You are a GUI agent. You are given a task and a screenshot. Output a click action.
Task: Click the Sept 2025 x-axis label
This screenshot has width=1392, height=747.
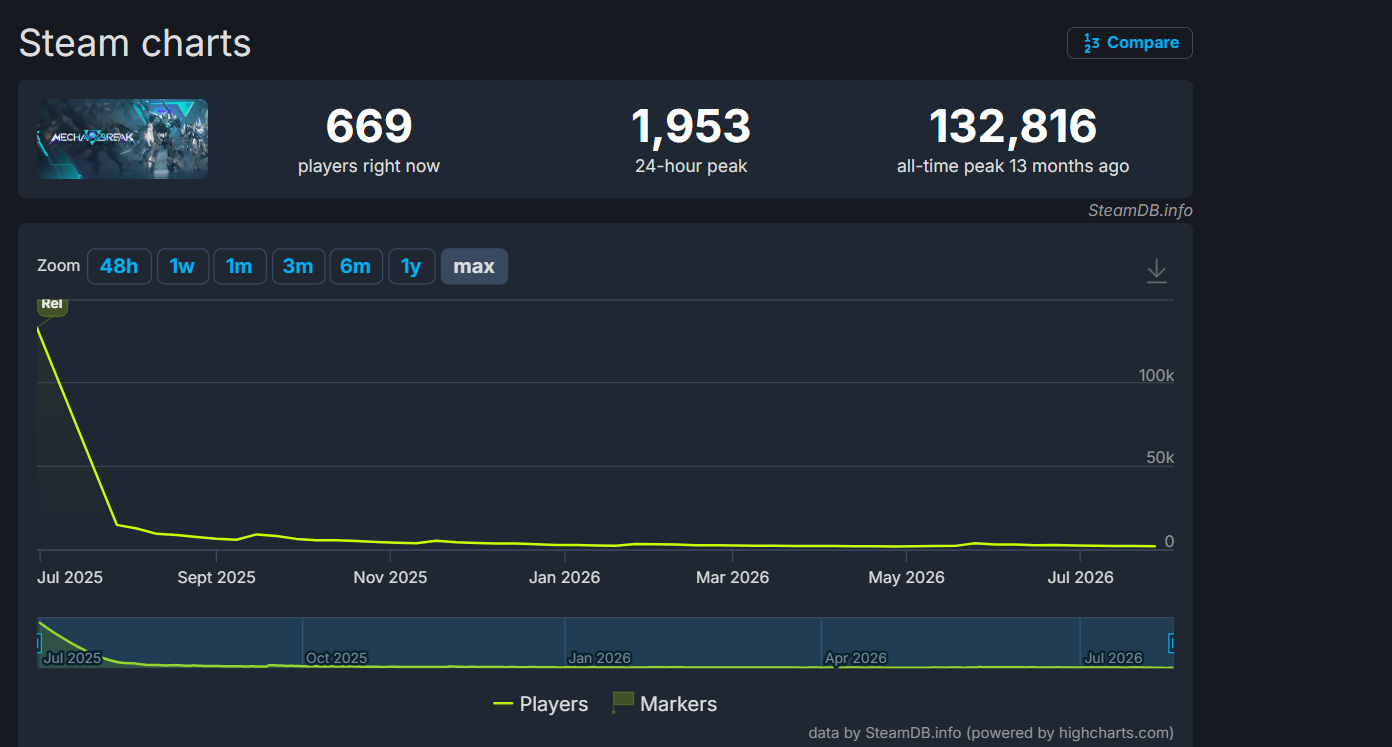coord(216,578)
